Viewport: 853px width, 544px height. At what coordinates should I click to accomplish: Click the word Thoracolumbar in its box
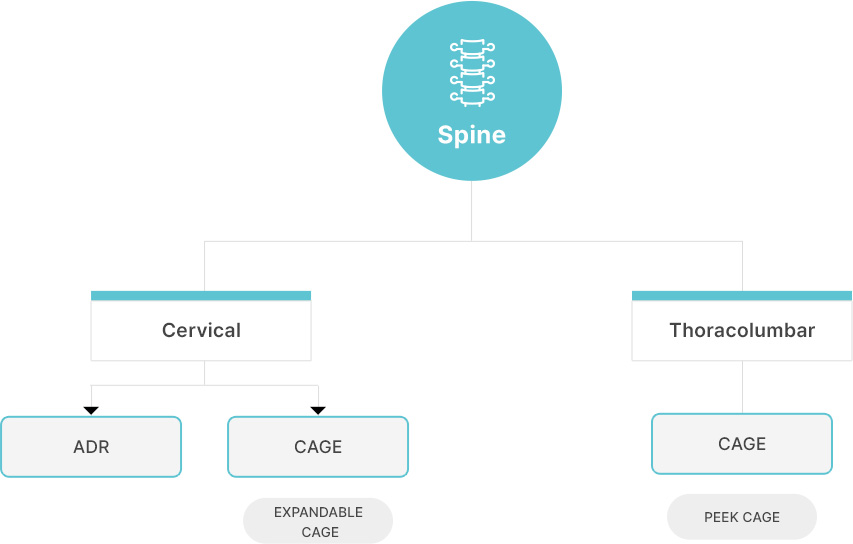tap(742, 330)
